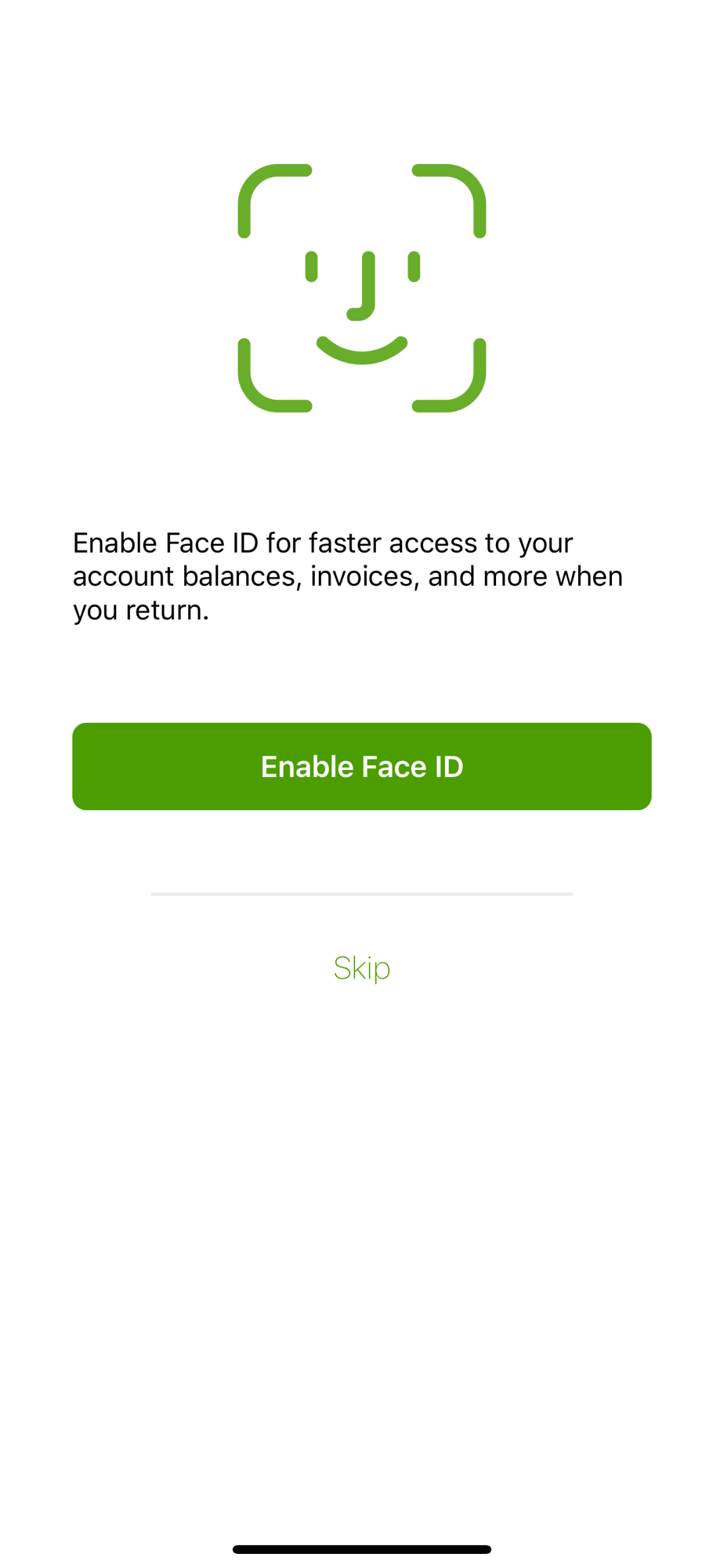Click the left eye of Face ID icon

click(x=311, y=267)
